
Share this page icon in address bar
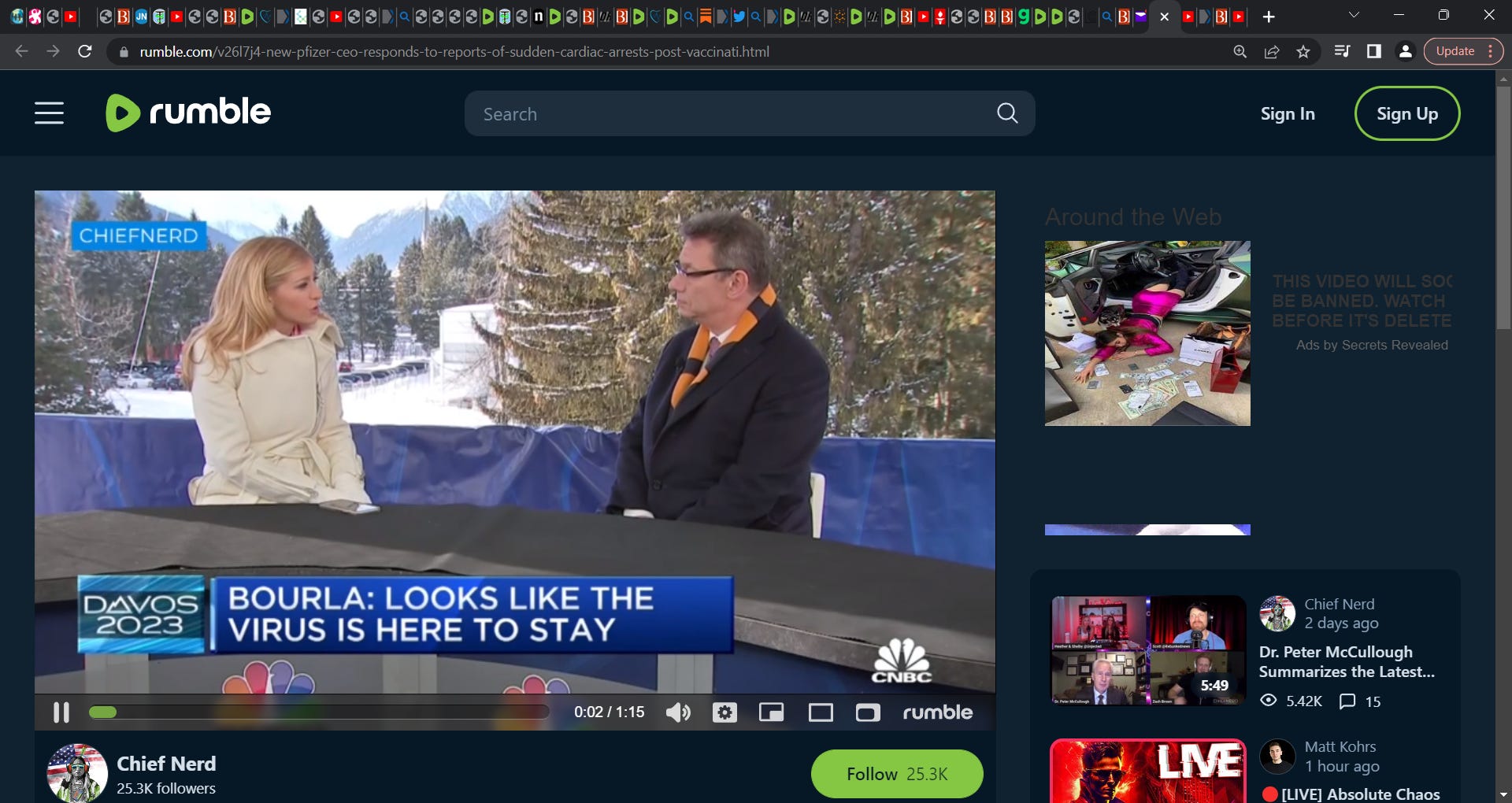(1271, 51)
